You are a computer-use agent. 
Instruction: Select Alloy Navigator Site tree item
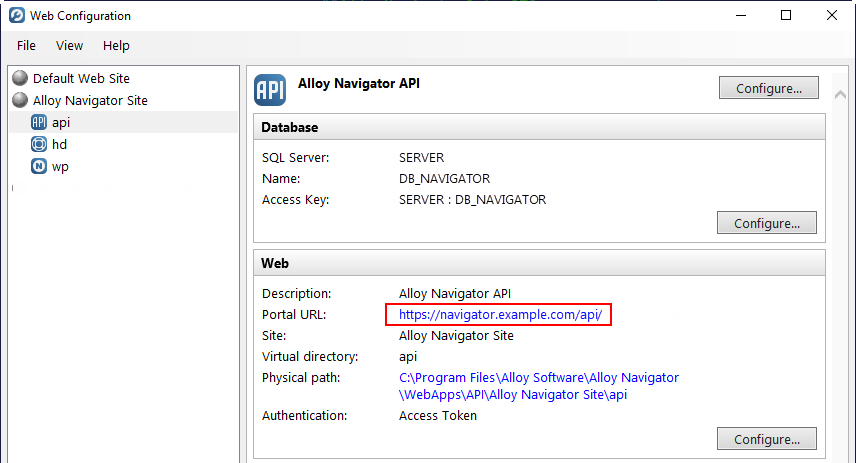click(90, 100)
